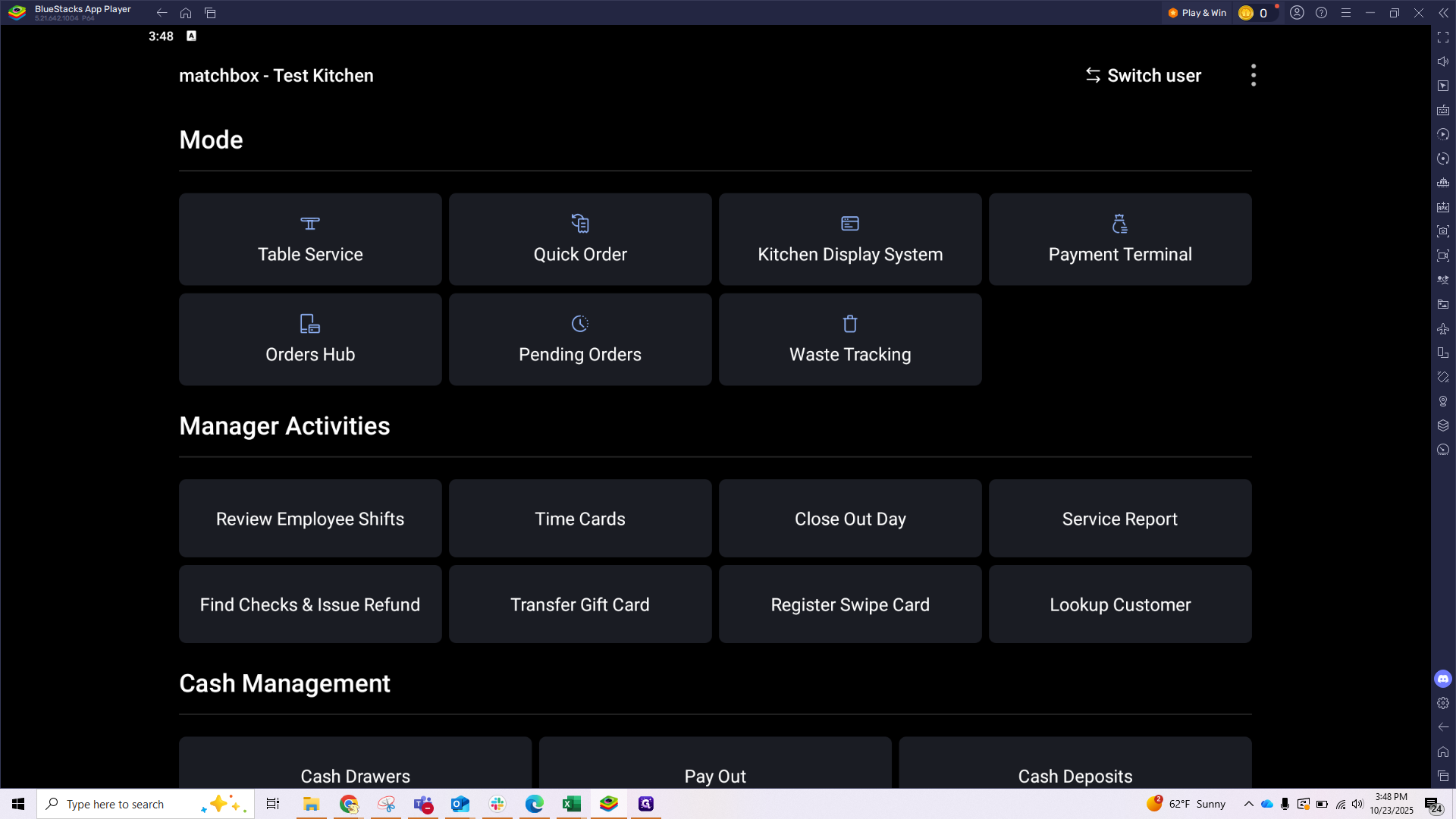The image size is (1456, 819).
Task: Open BlueStacks hamburger menu
Action: pyautogui.click(x=1346, y=13)
